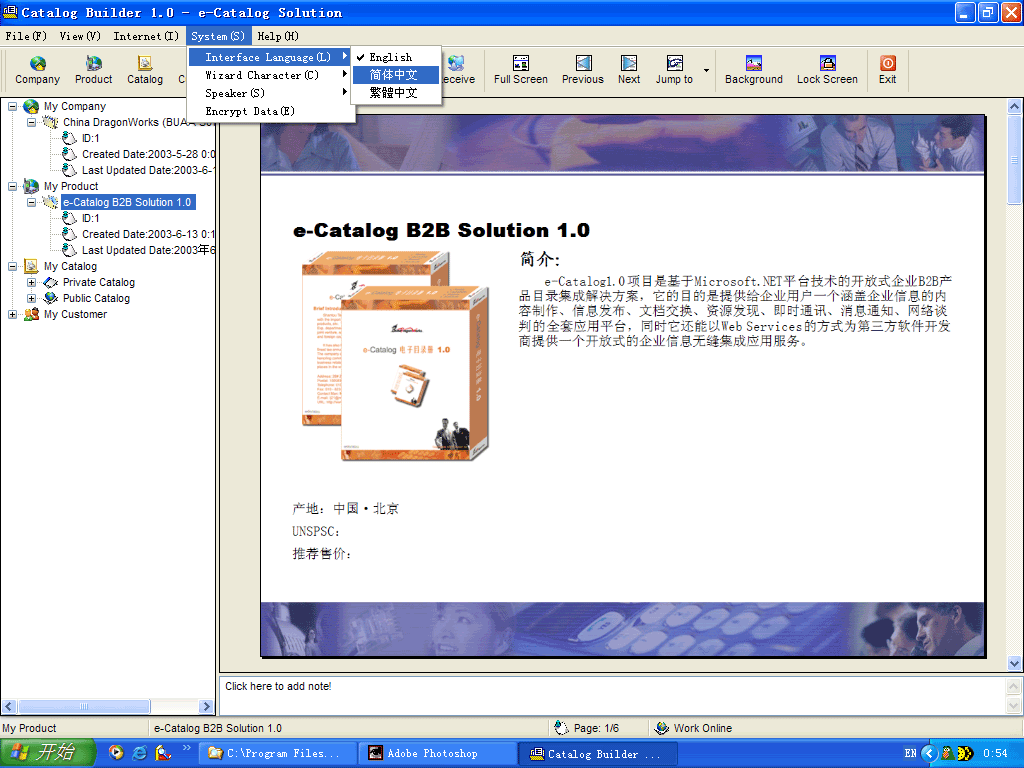Open the Internet menu
This screenshot has height=768, width=1024.
pos(146,36)
